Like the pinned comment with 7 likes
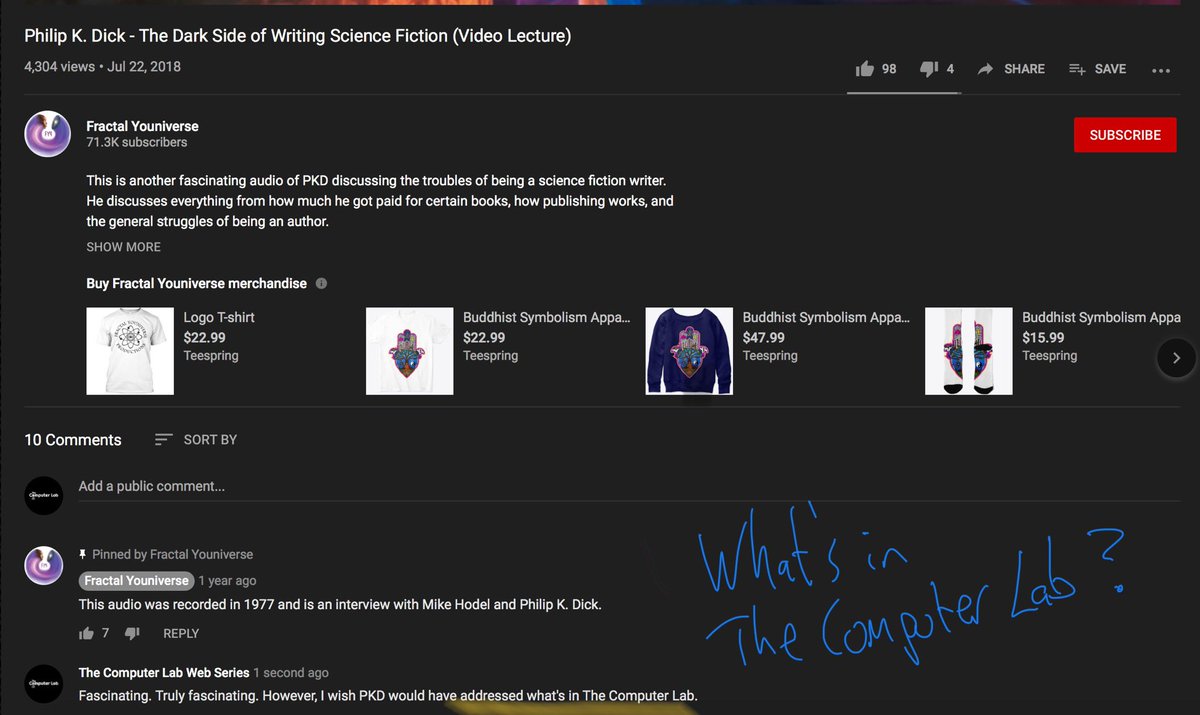The image size is (1200, 715). (x=86, y=633)
